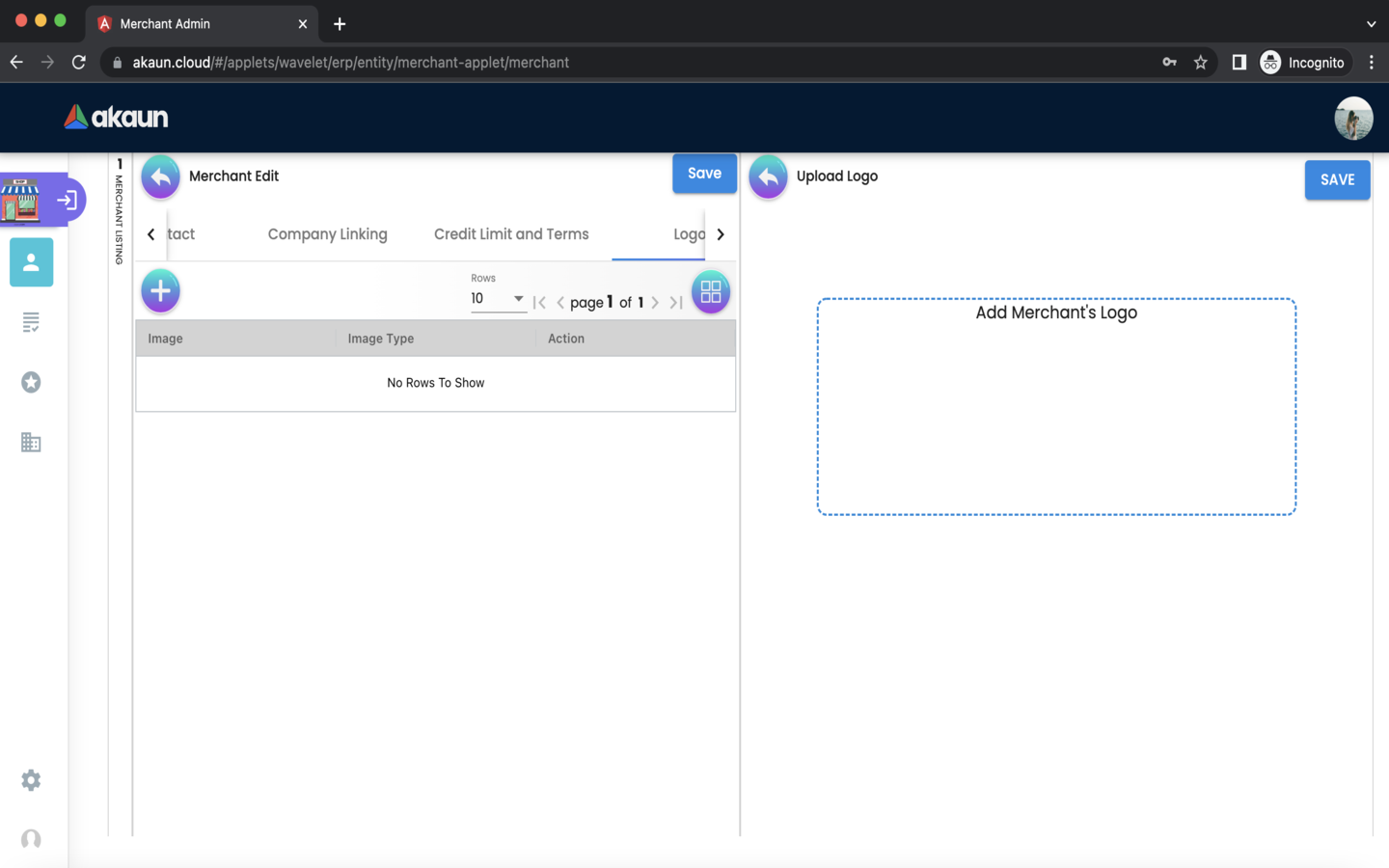Bookmark page with the star icon

tap(1200, 63)
